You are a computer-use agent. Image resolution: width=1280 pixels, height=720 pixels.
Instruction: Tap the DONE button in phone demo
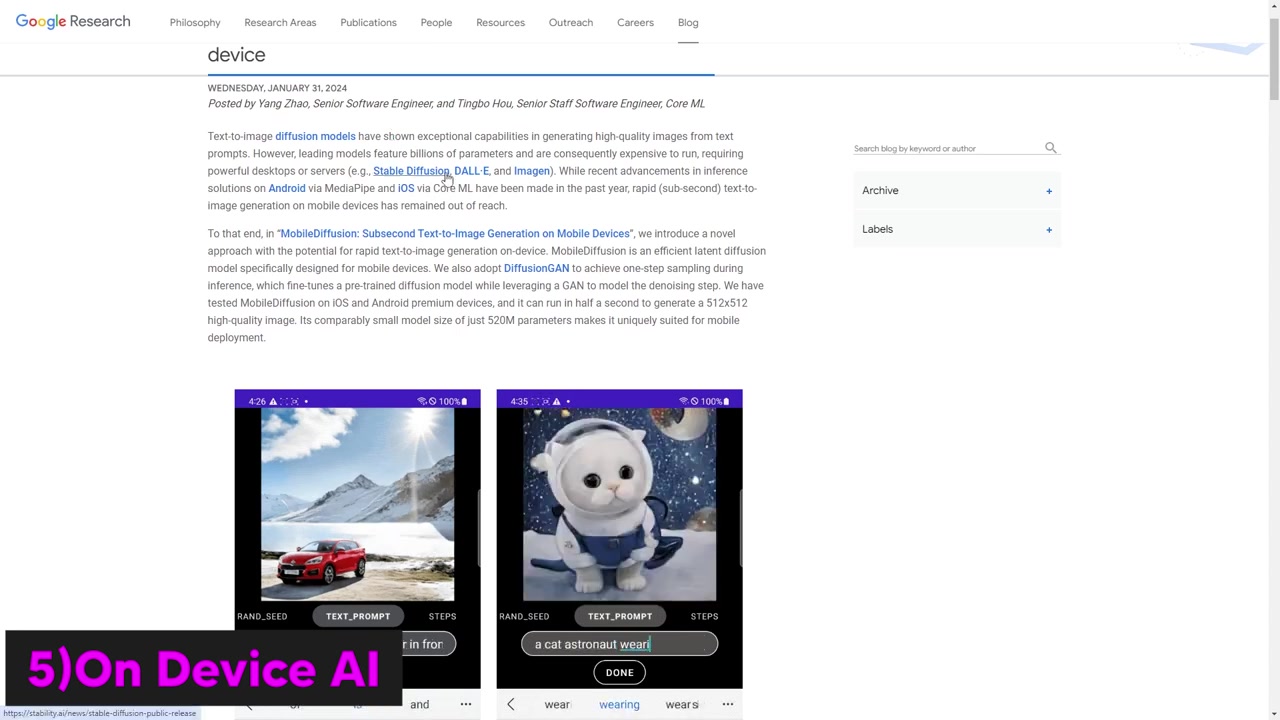(619, 672)
